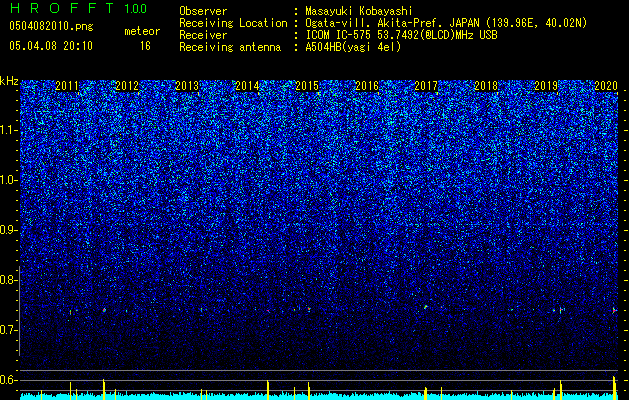Click the 2013 time marker label
The height and width of the screenshot is (400, 629).
(187, 86)
